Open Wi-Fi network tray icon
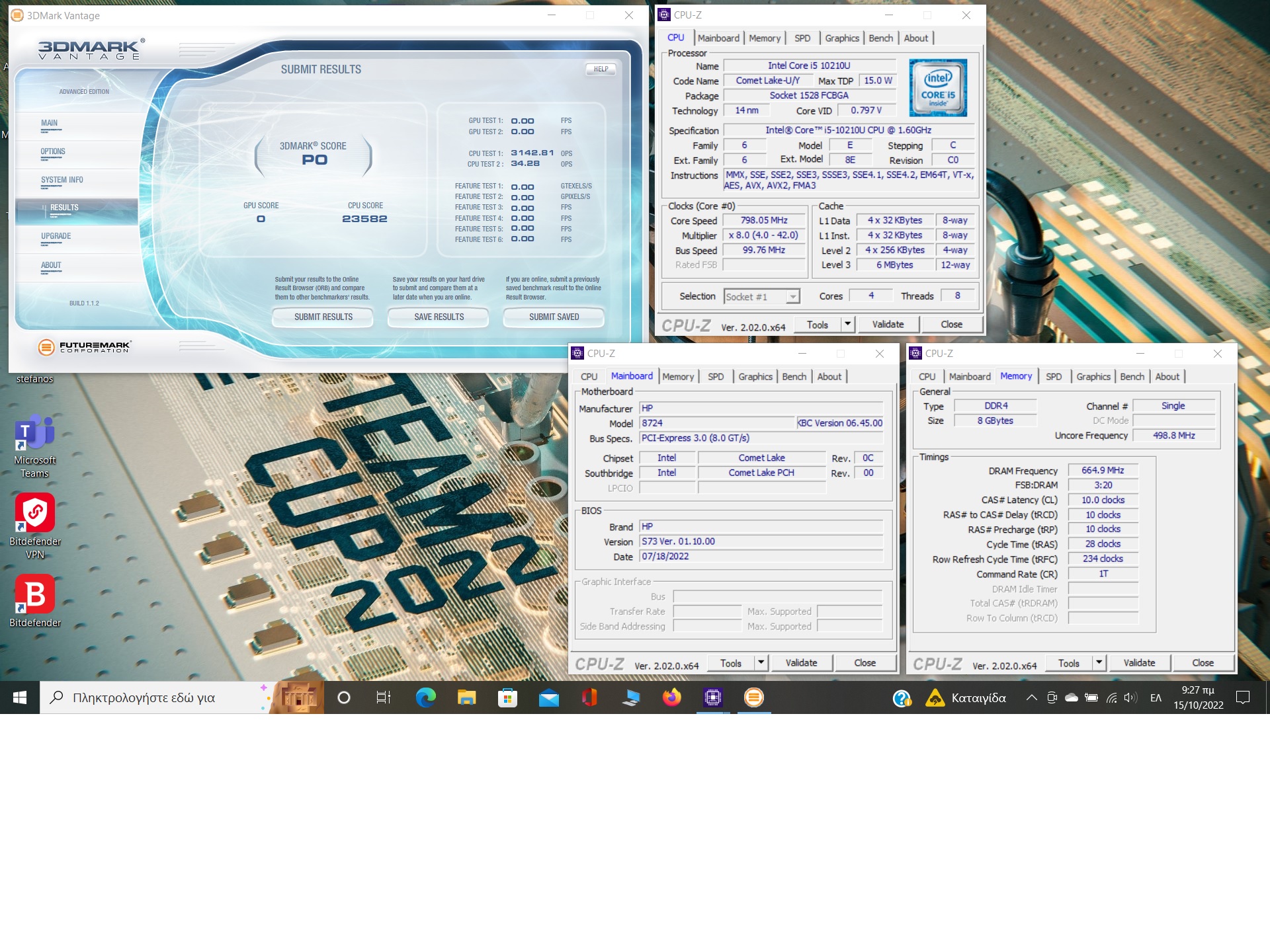This screenshot has width=1270, height=952. (x=1111, y=697)
